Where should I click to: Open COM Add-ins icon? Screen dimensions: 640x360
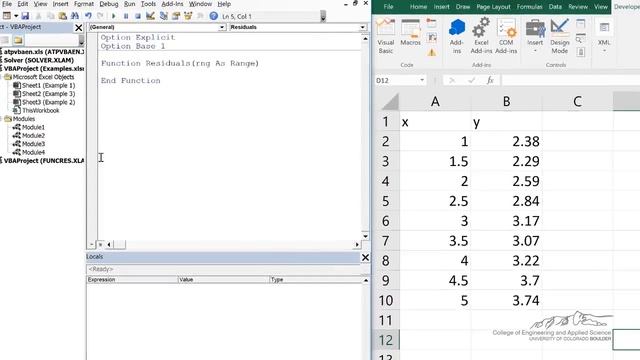506,36
